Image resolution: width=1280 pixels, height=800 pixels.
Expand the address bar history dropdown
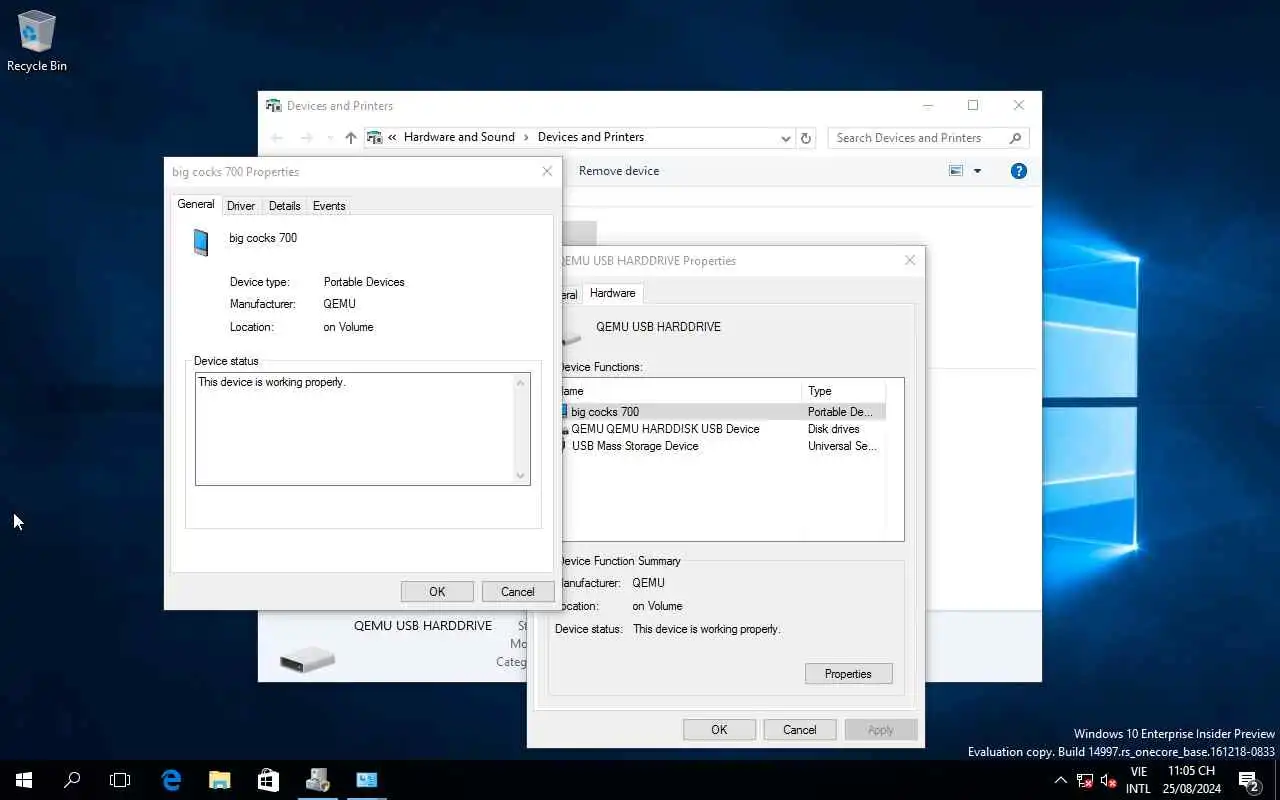pos(786,138)
